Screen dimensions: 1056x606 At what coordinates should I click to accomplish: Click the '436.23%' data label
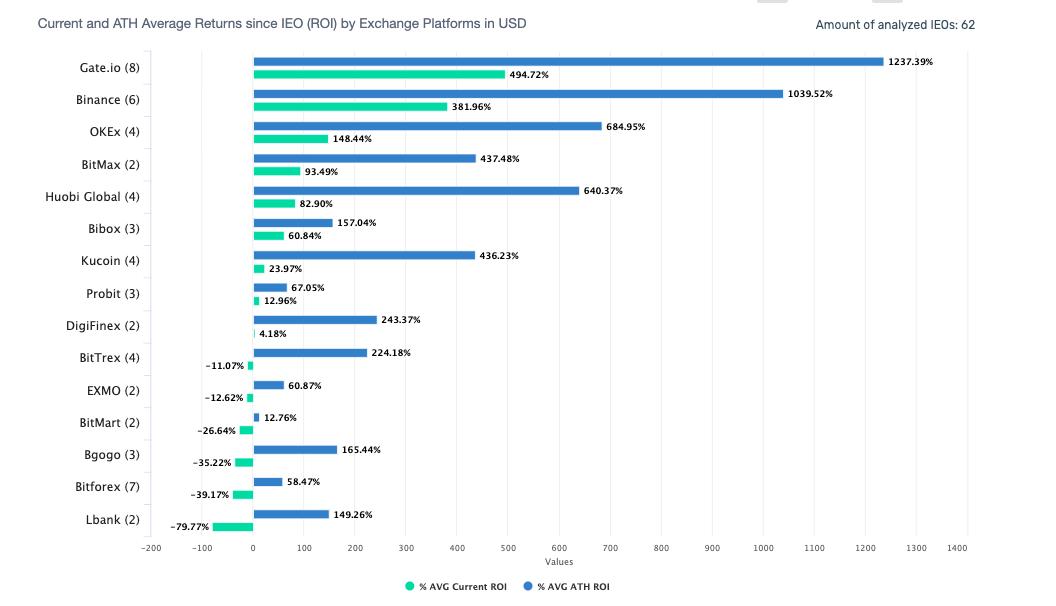499,256
